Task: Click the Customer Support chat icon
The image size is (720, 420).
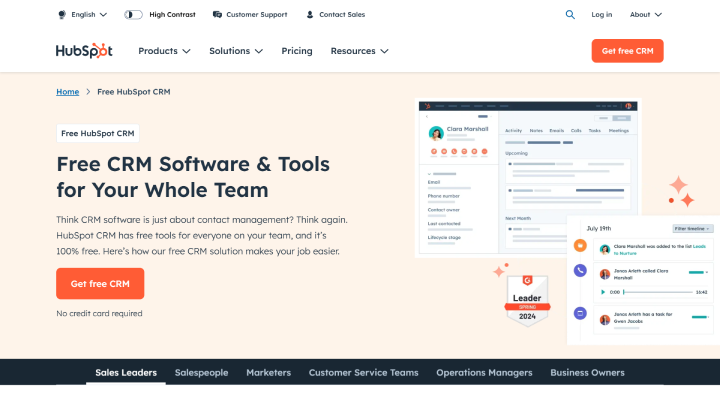Action: [218, 15]
